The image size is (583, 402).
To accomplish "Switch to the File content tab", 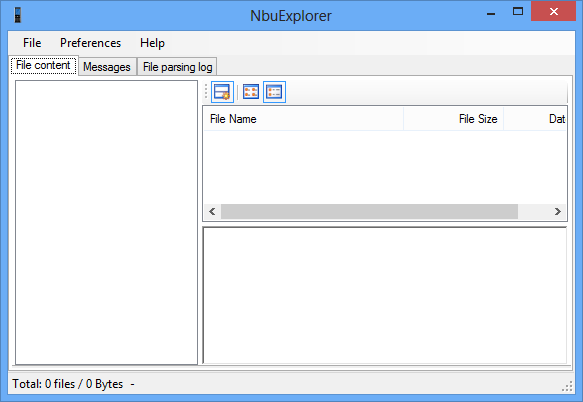I will coord(44,65).
